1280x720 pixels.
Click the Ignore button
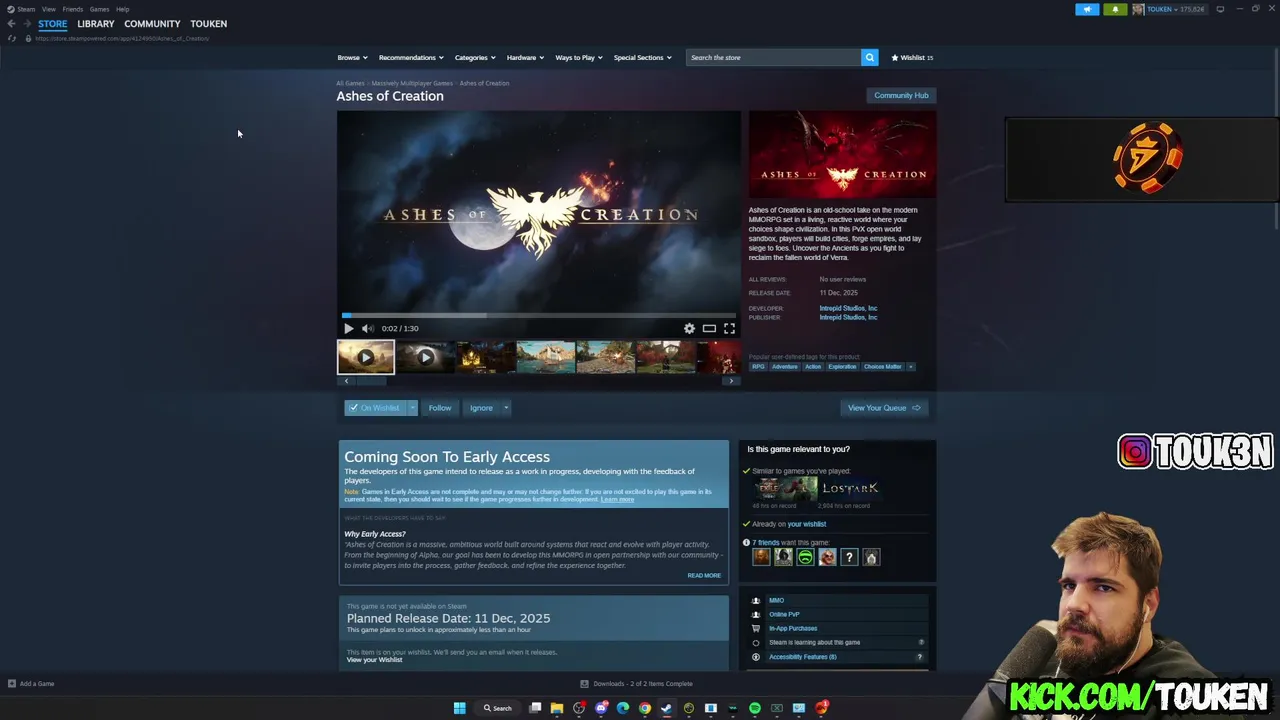[481, 408]
